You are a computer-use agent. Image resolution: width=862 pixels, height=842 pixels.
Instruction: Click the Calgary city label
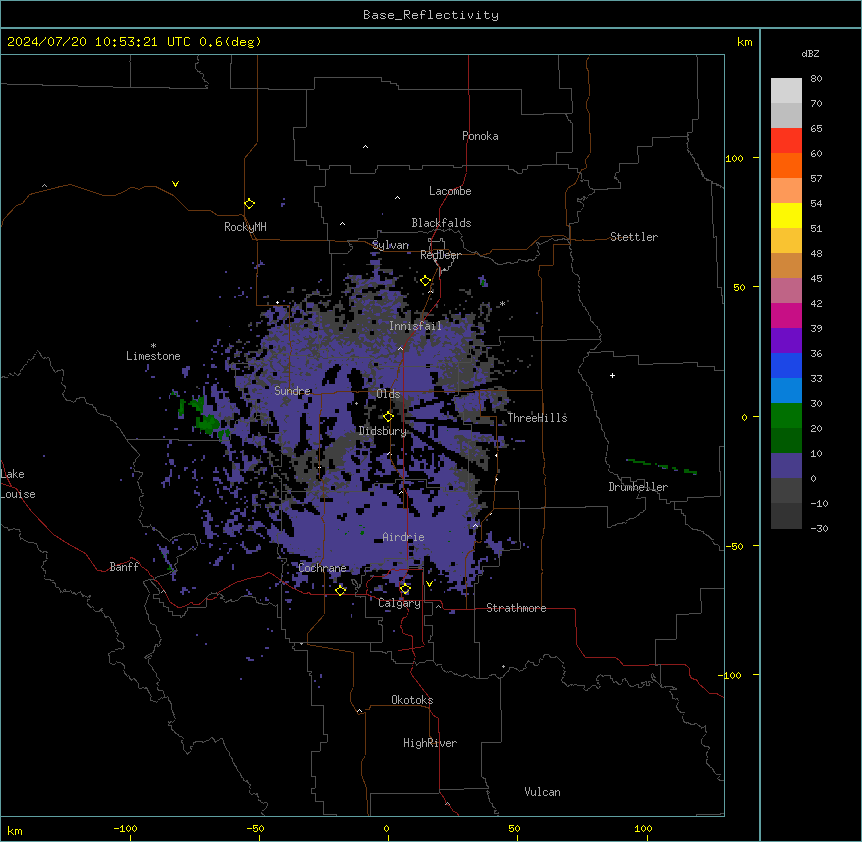tap(400, 603)
